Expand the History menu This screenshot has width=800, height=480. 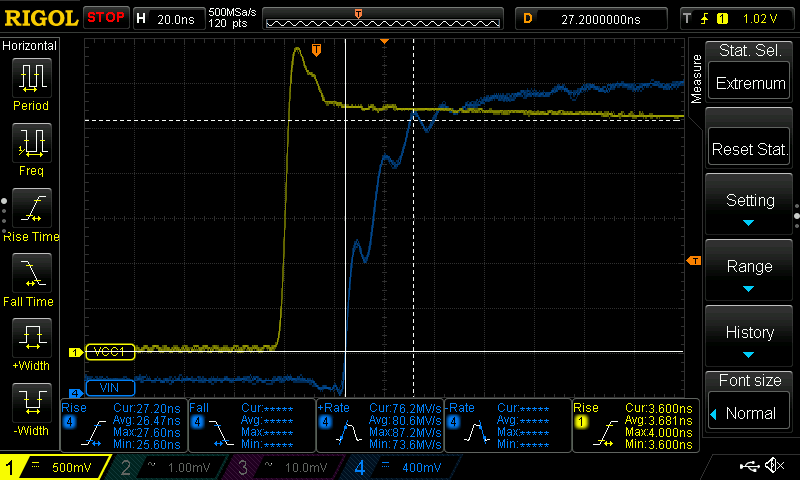[749, 336]
